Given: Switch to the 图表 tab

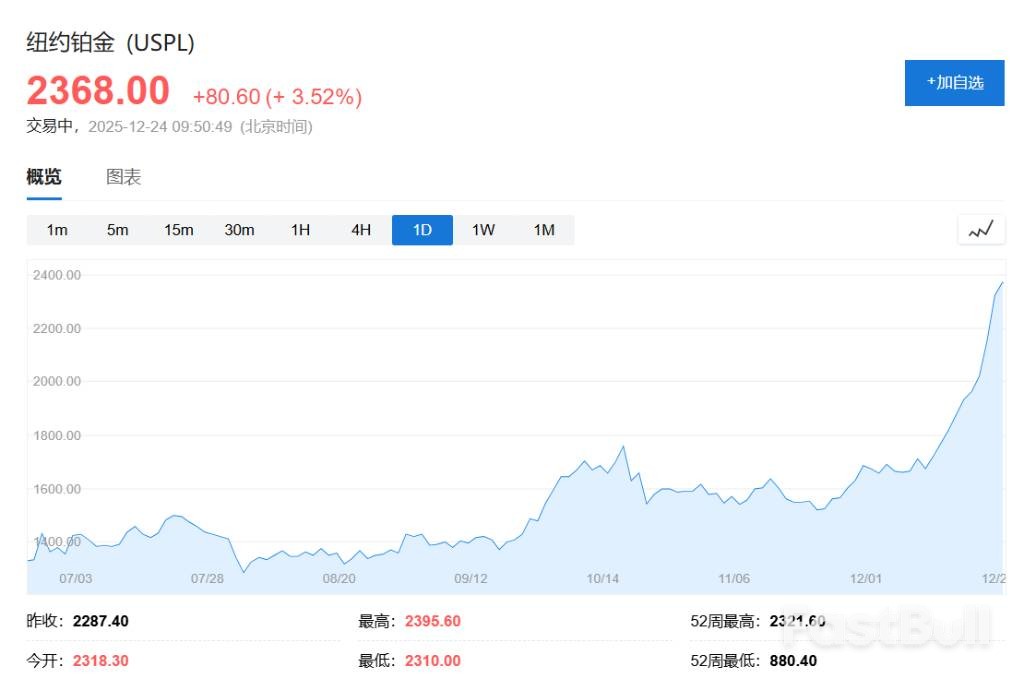Looking at the screenshot, I should point(124,176).
